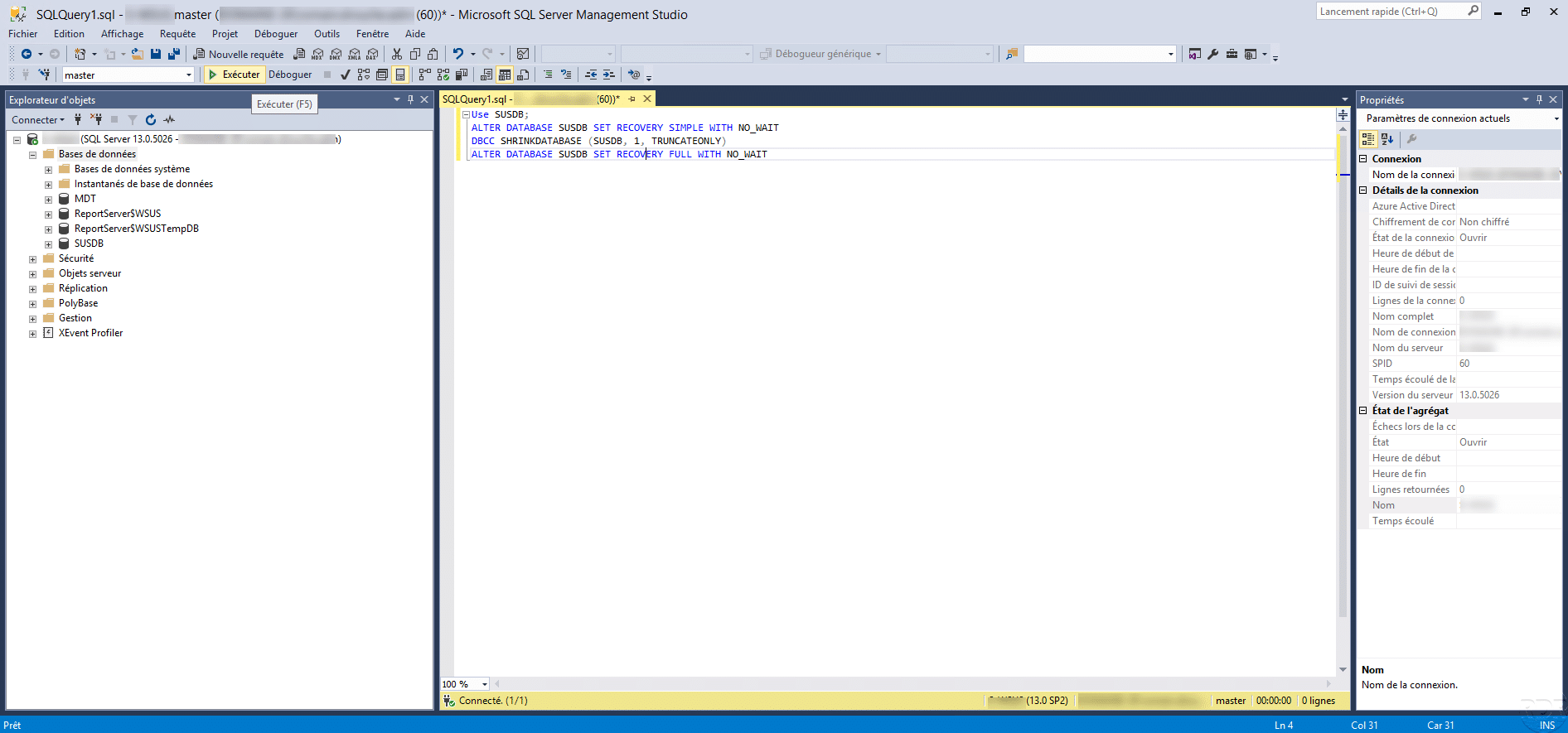Click the DMX query icon

(336, 54)
